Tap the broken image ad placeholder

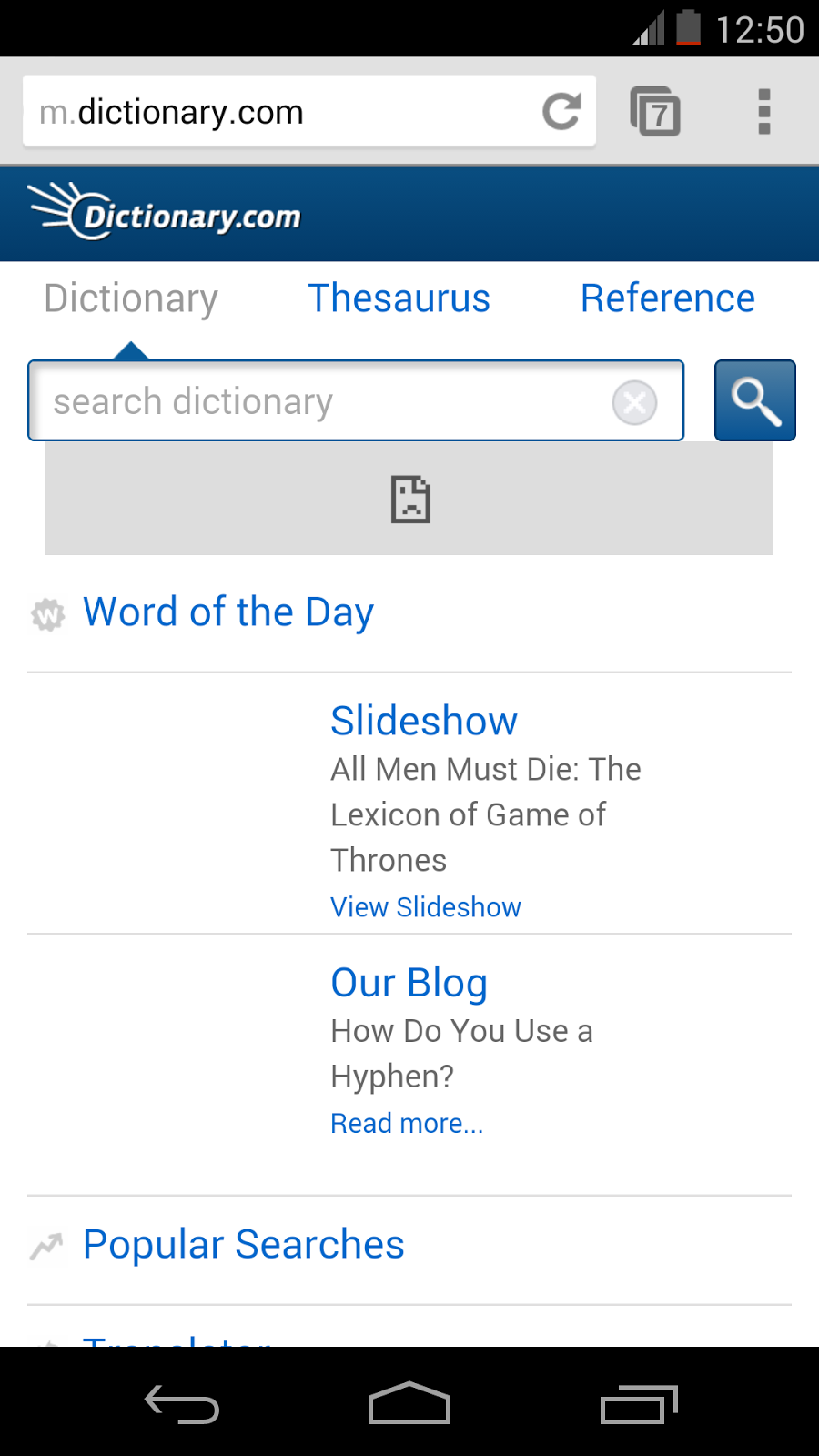tap(409, 499)
